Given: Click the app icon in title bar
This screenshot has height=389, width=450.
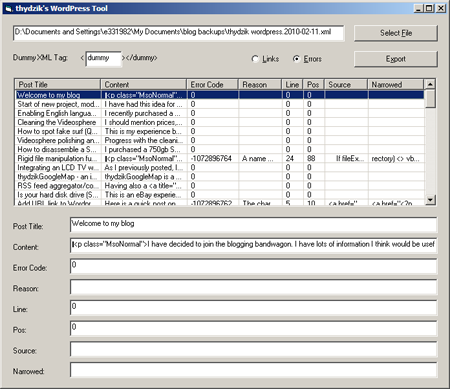Looking at the screenshot, I should pos(8,9).
